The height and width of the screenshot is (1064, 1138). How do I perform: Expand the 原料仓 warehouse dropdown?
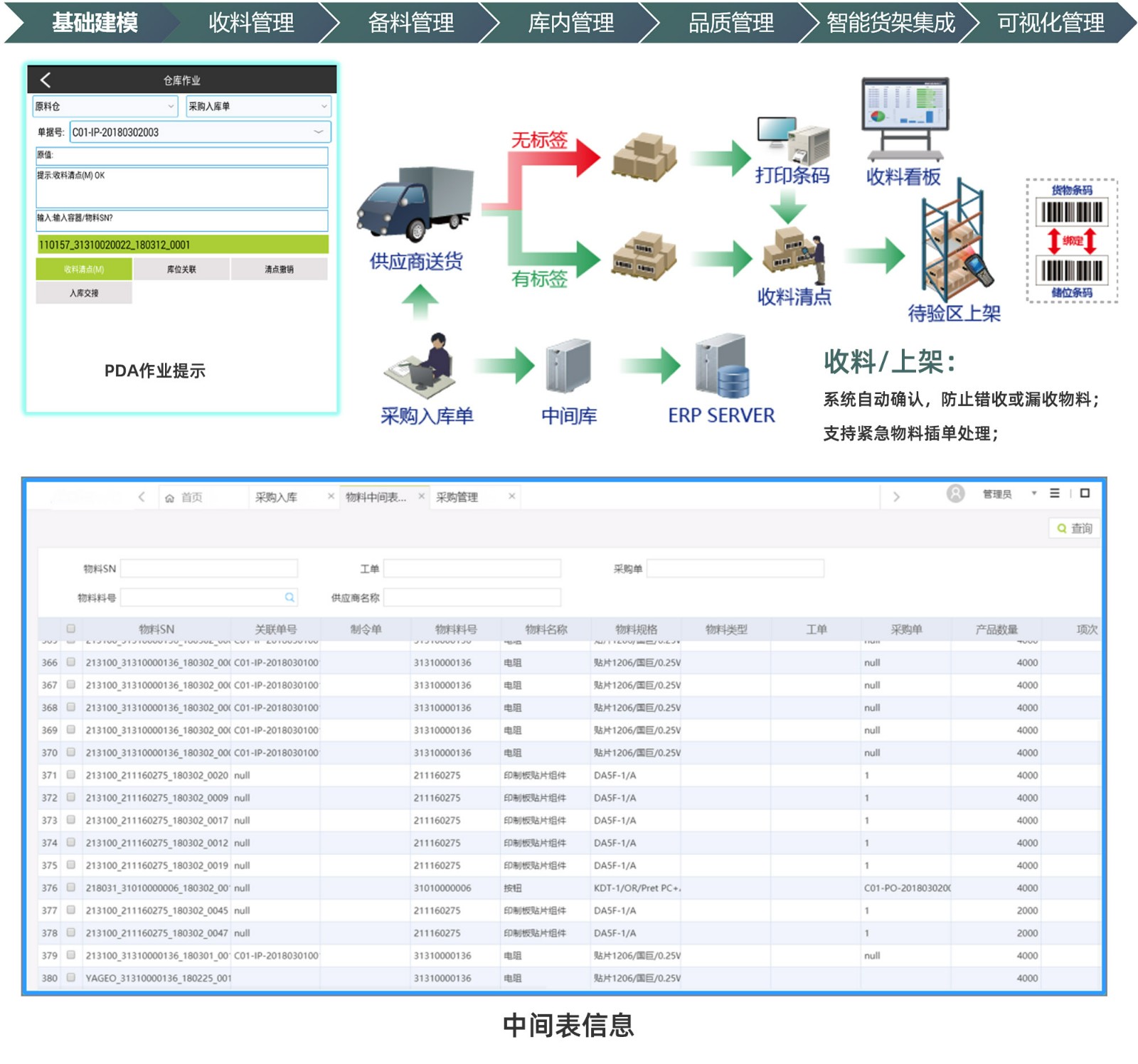(x=105, y=107)
